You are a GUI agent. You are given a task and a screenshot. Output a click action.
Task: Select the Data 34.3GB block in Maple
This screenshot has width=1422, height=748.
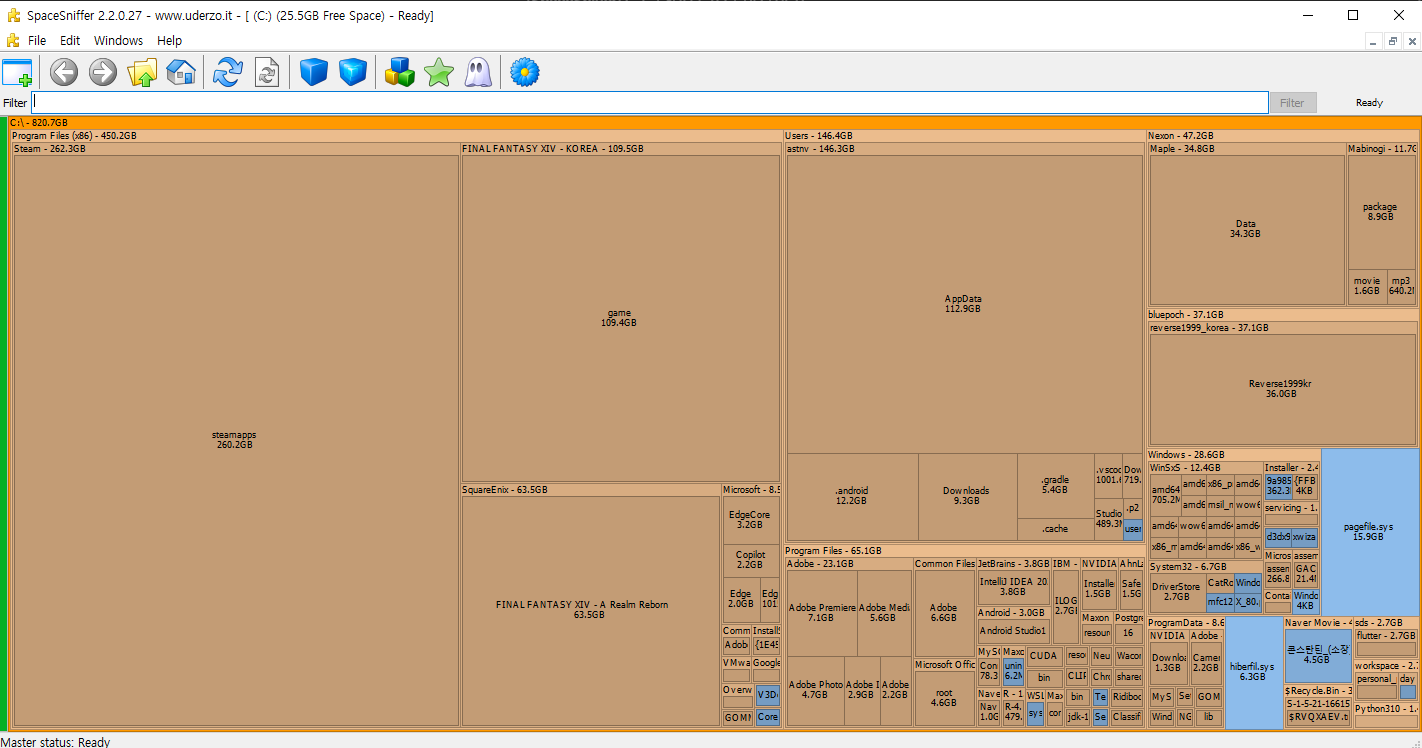pyautogui.click(x=1246, y=229)
